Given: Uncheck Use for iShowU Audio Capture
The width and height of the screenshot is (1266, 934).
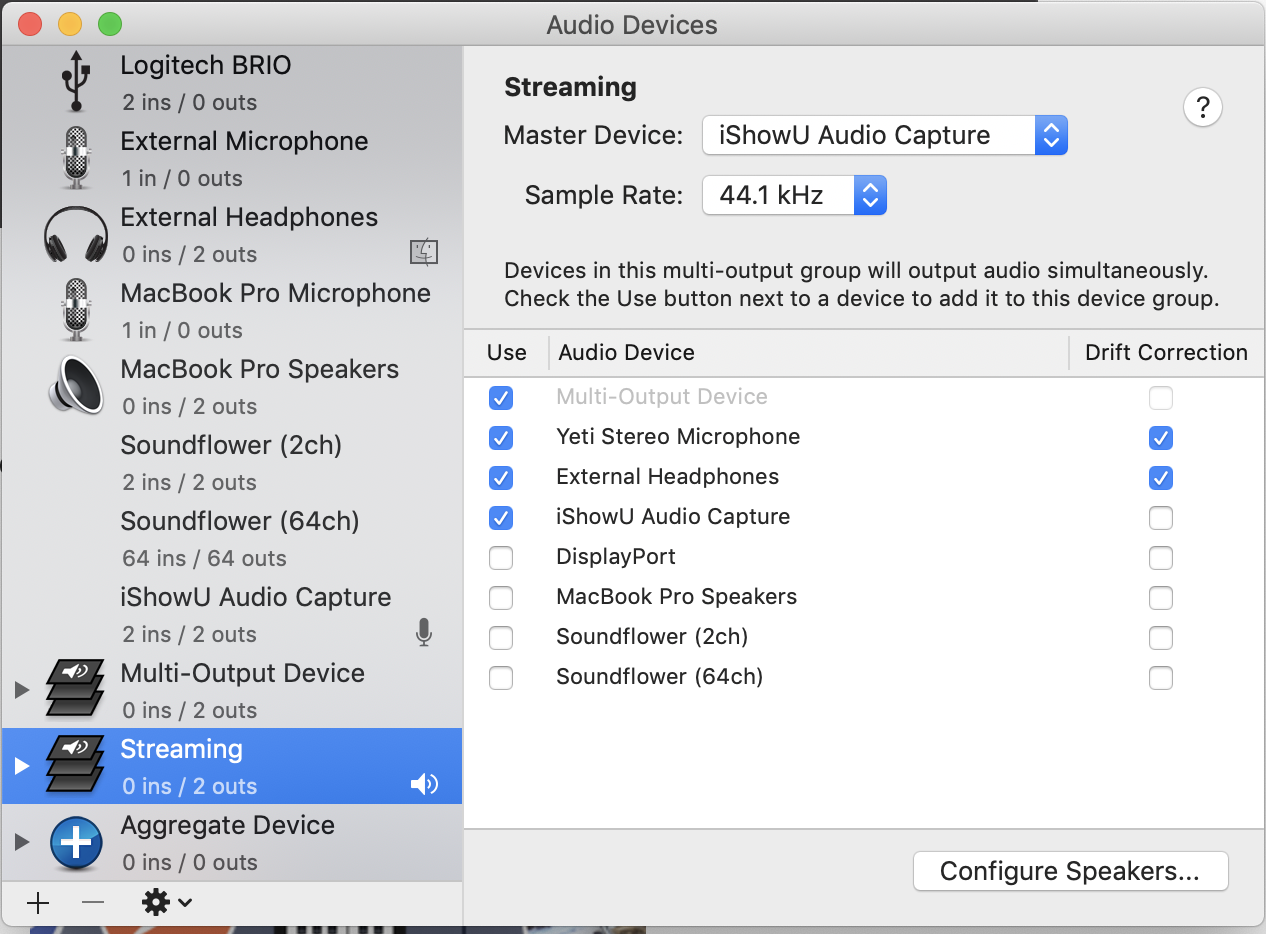Looking at the screenshot, I should pyautogui.click(x=501, y=518).
